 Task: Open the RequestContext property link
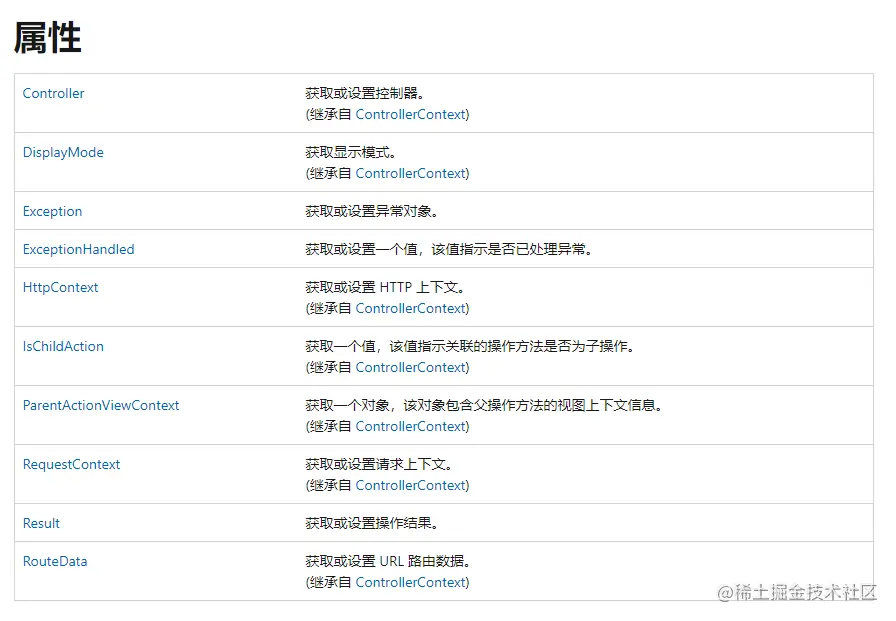click(x=71, y=464)
